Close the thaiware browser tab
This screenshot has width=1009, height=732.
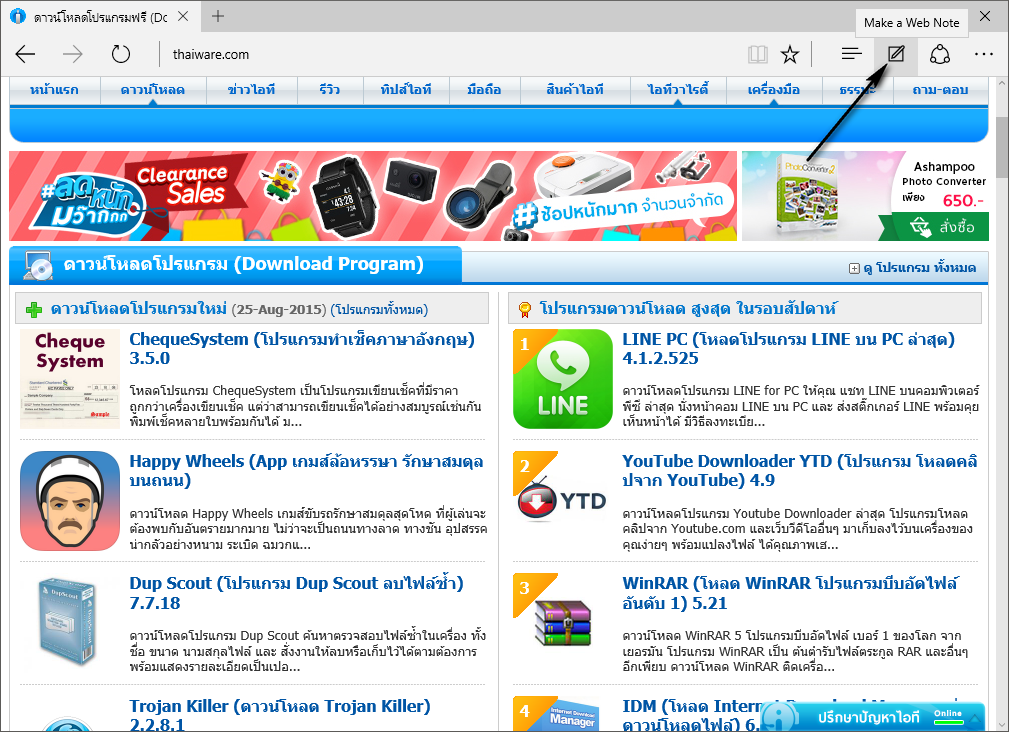(x=183, y=17)
